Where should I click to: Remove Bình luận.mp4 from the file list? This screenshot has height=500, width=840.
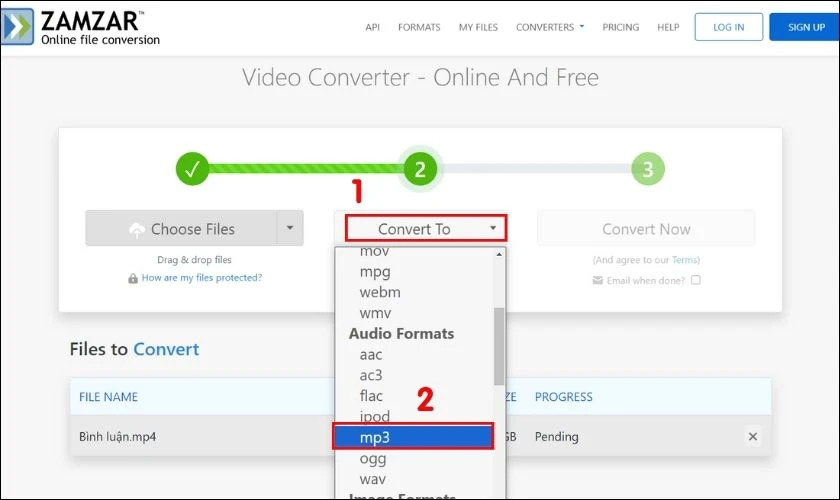[753, 437]
